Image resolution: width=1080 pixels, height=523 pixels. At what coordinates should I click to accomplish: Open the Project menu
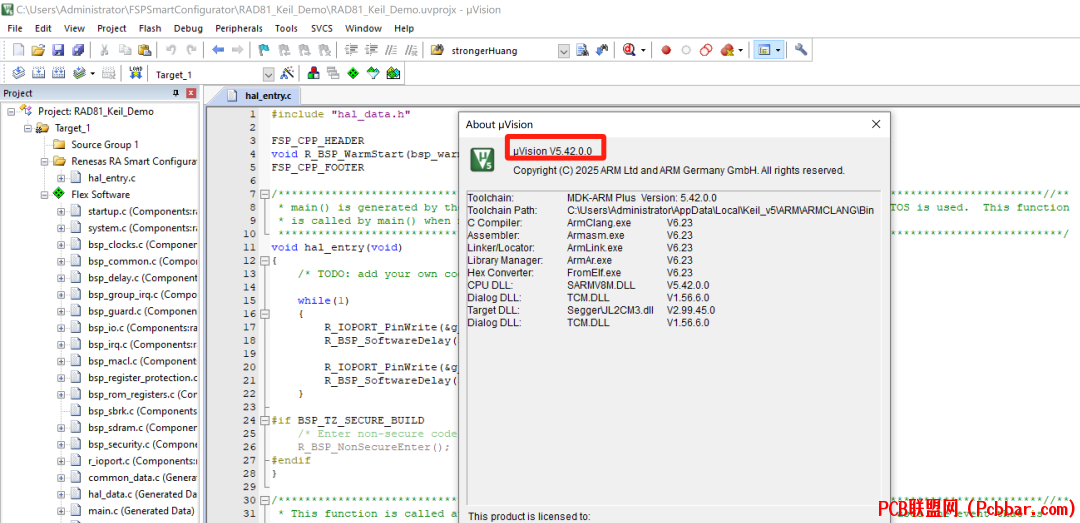[112, 28]
